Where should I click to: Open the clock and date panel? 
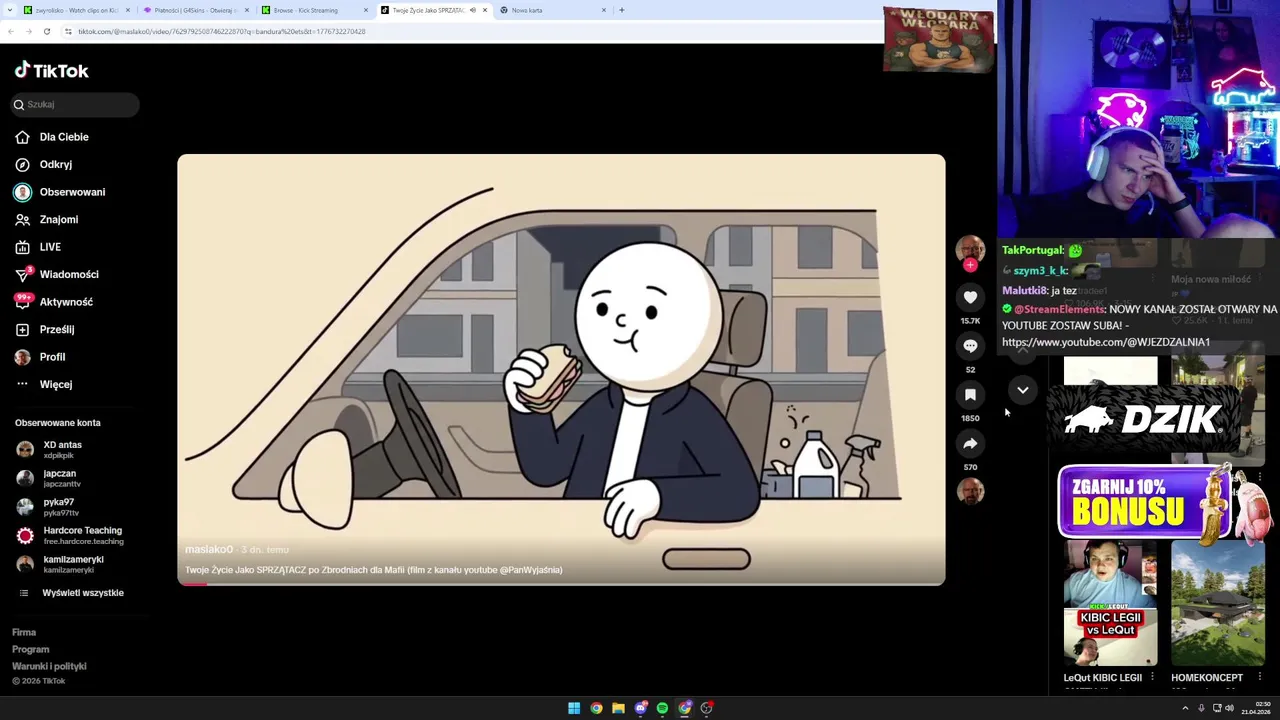coord(1256,708)
